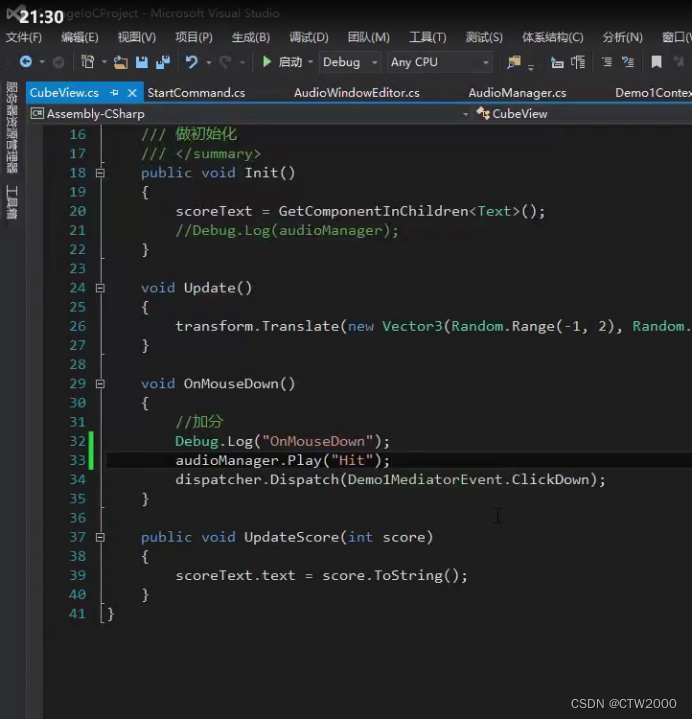Open the 生成(B) menu
693x719 pixels.
coord(250,37)
